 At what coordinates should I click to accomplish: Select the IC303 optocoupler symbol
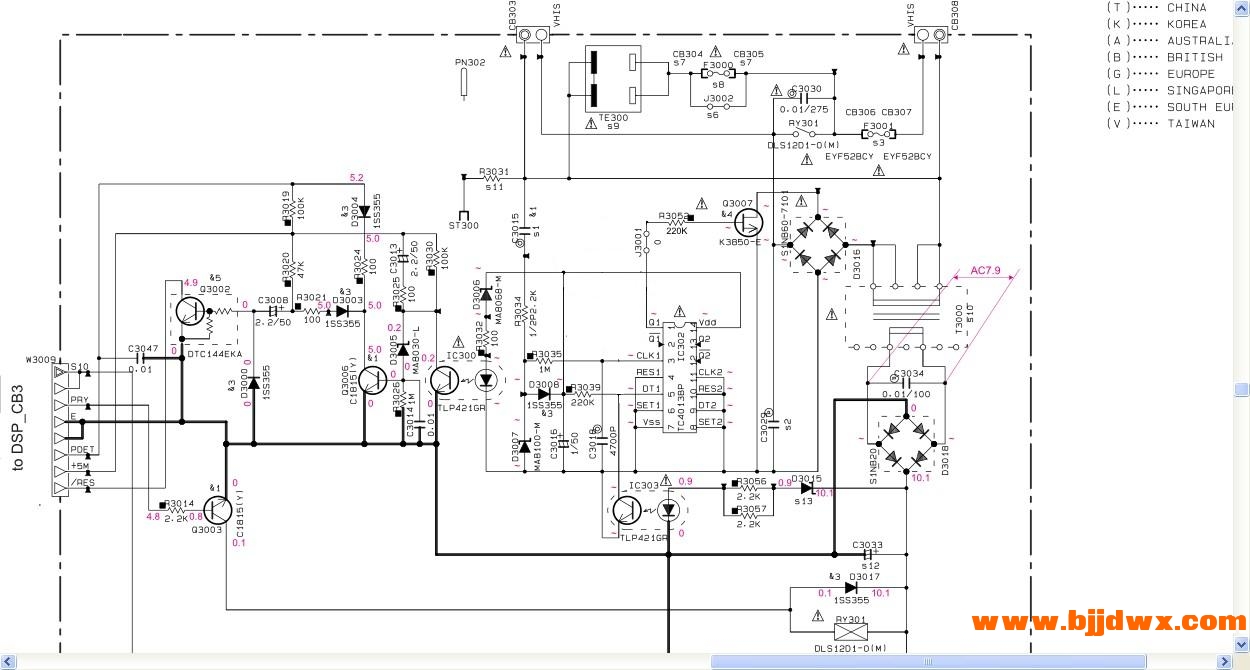(x=645, y=511)
